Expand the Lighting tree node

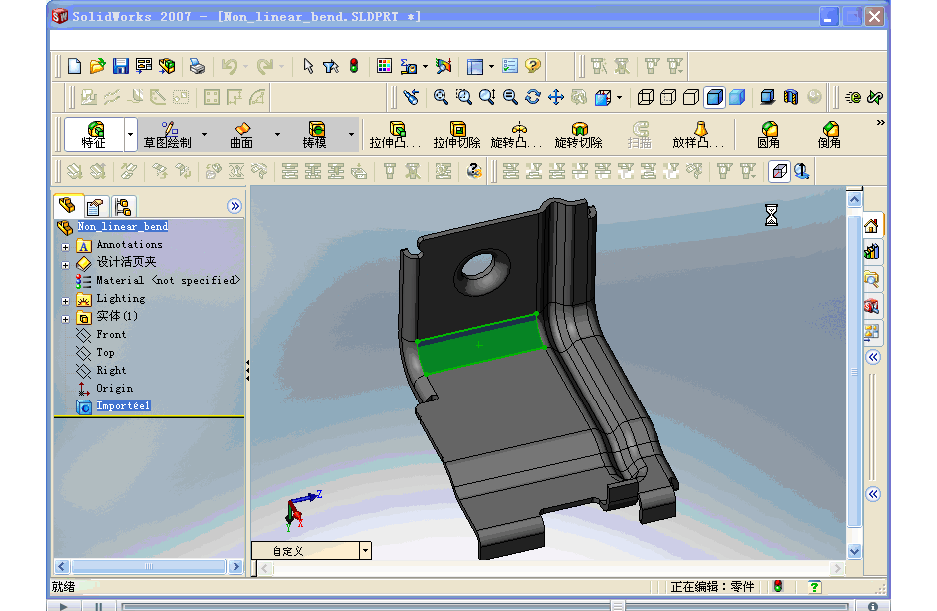(66, 301)
